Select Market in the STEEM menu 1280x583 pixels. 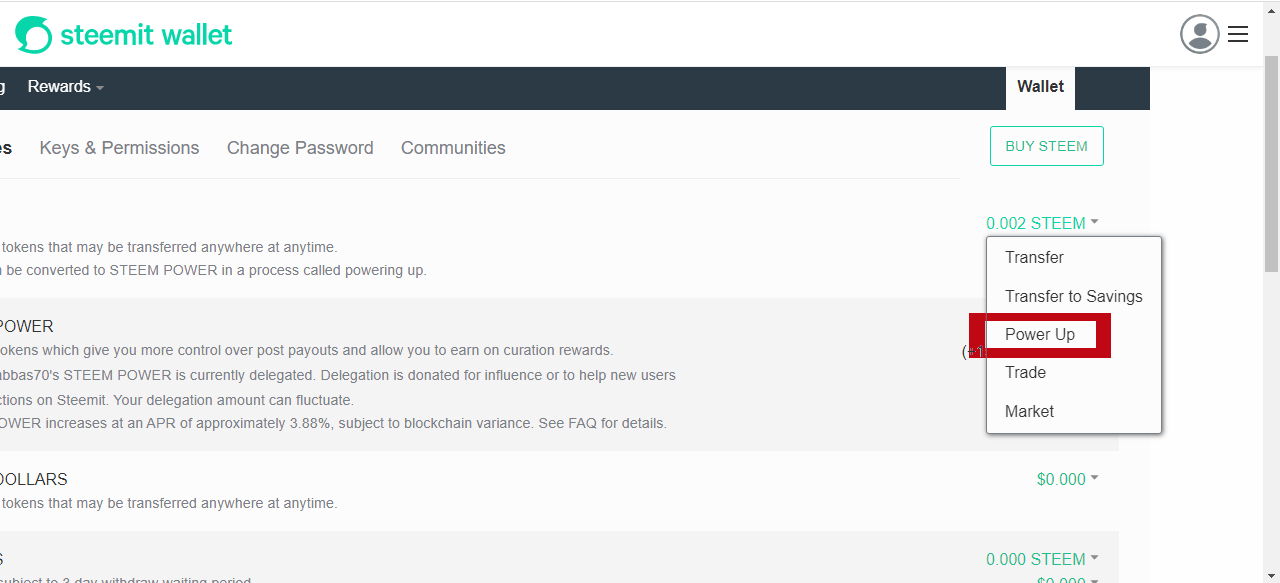point(1074,411)
